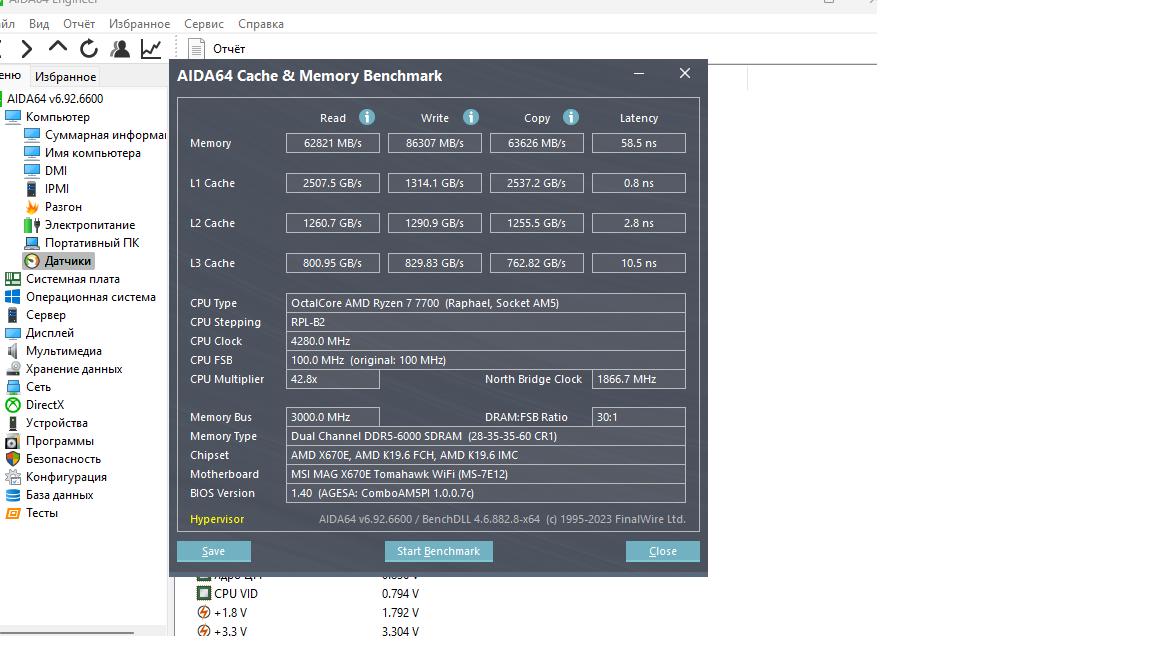Click the Save button
The height and width of the screenshot is (648, 1152).
pyautogui.click(x=214, y=551)
